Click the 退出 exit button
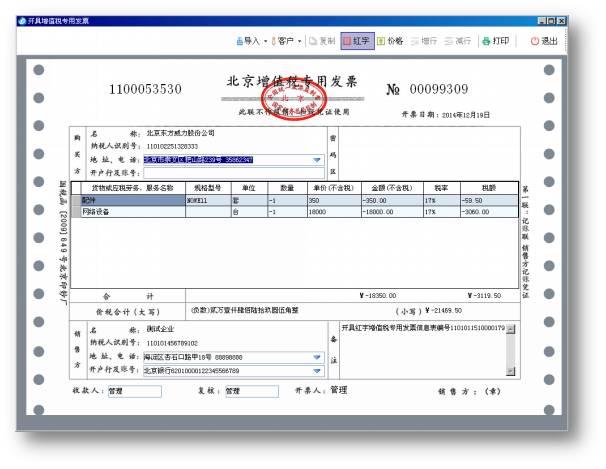Image resolution: width=606 pixels, height=469 pixels. (x=544, y=41)
